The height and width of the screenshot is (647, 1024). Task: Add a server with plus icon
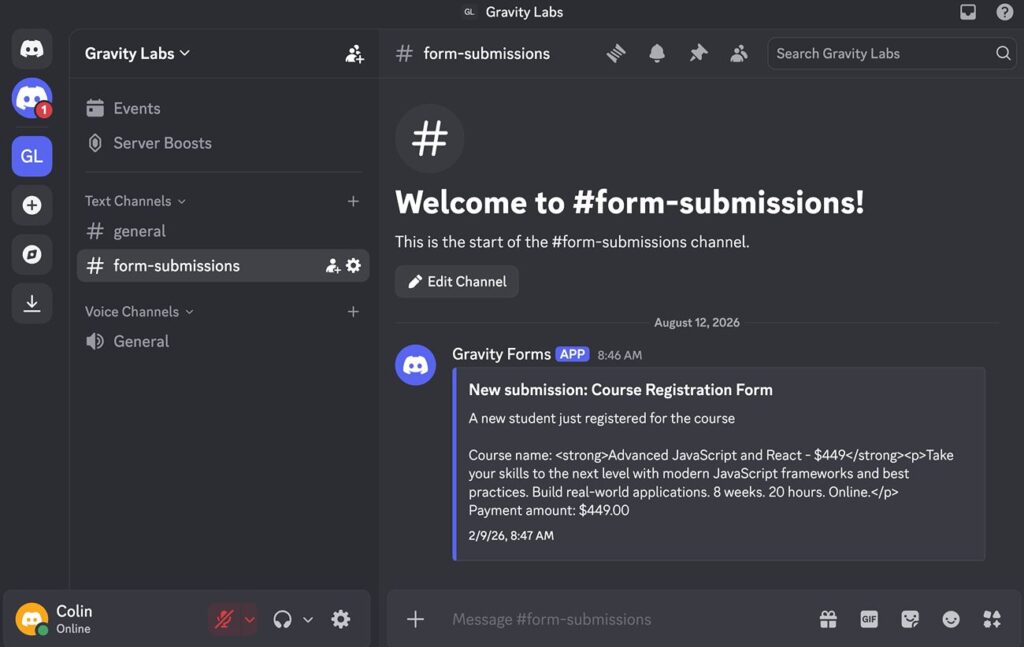tap(31, 205)
